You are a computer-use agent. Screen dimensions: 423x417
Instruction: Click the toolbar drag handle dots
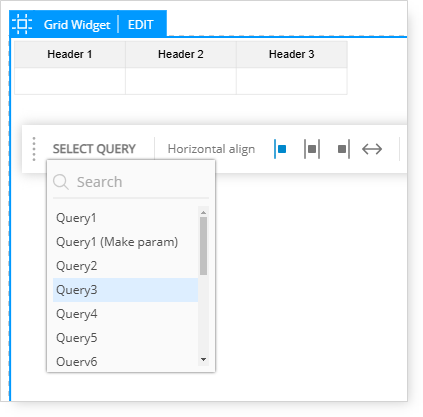(34, 149)
